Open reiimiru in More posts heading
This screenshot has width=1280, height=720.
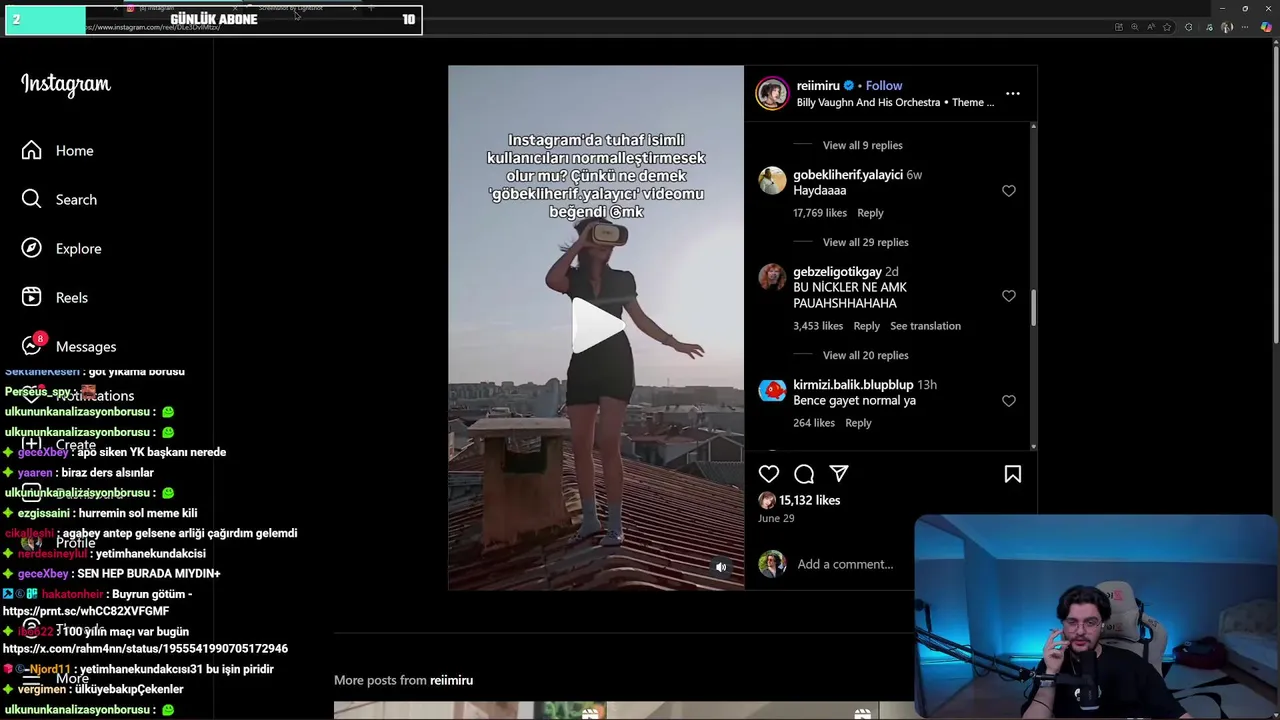[x=451, y=680]
